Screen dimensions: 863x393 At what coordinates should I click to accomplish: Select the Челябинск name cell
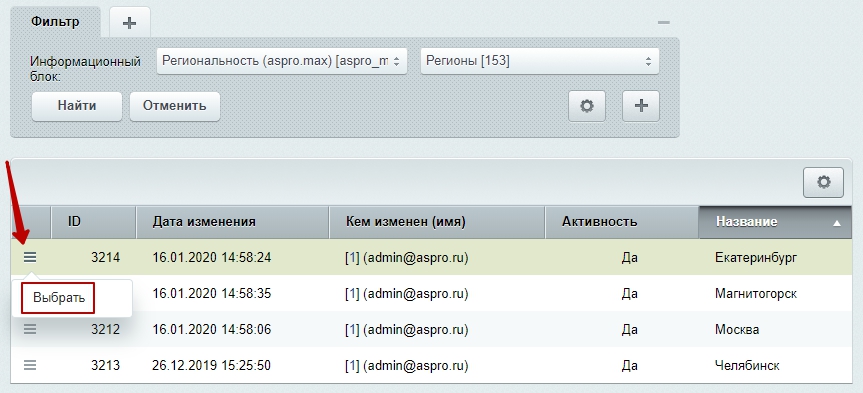click(747, 365)
